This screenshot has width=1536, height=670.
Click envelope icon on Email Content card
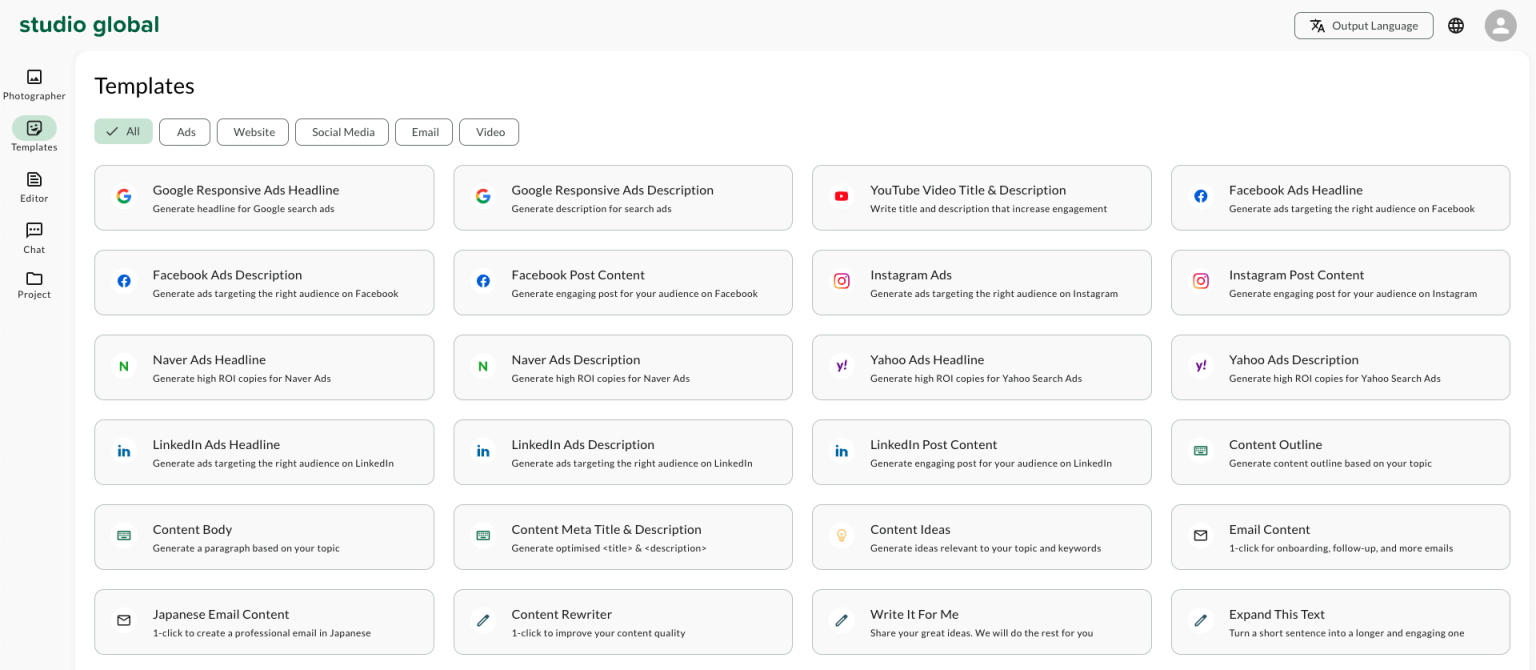(x=1201, y=536)
